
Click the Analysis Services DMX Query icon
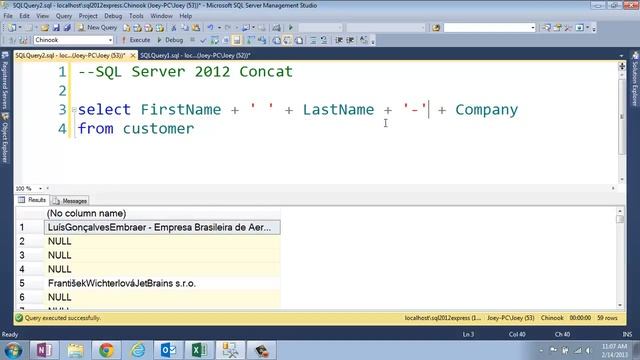(x=149, y=27)
